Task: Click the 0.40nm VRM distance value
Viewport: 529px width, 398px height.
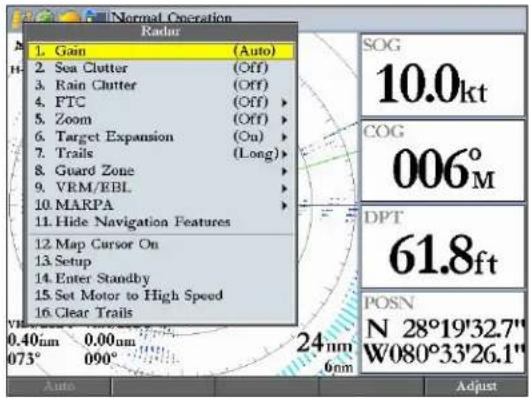Action: (33, 341)
